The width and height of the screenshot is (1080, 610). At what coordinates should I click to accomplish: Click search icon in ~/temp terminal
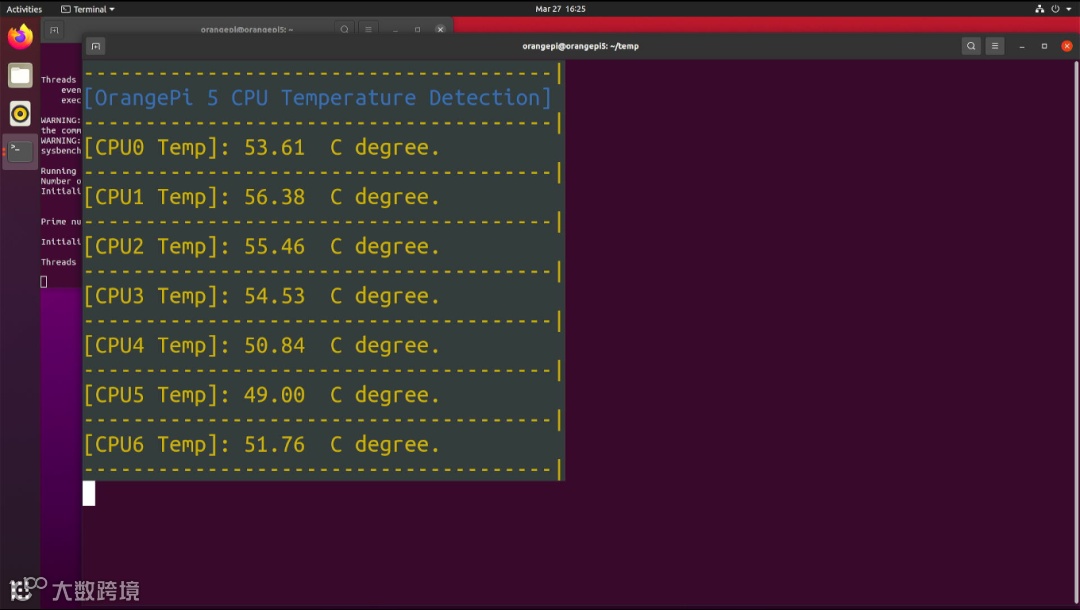pyautogui.click(x=971, y=46)
